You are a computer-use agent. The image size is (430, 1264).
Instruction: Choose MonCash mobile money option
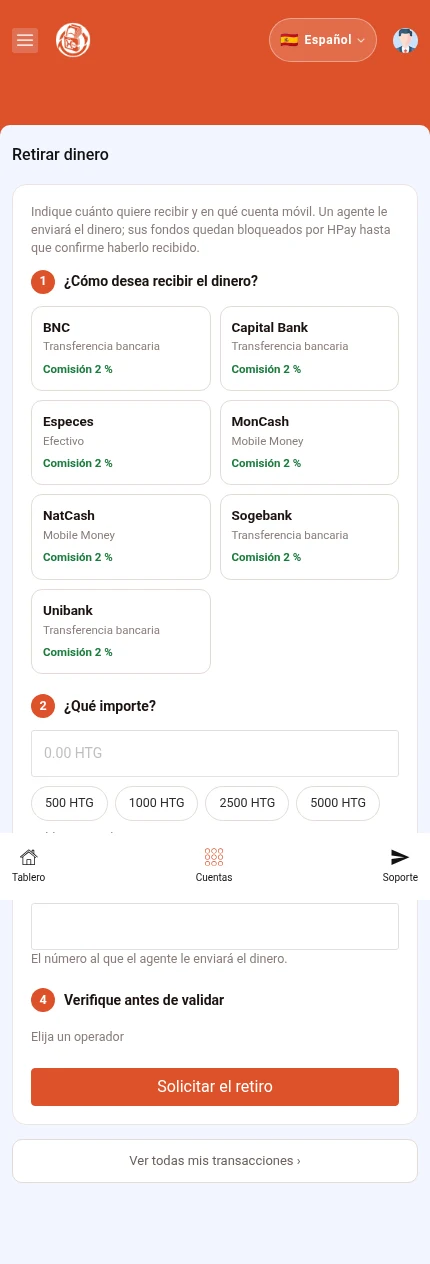point(309,443)
